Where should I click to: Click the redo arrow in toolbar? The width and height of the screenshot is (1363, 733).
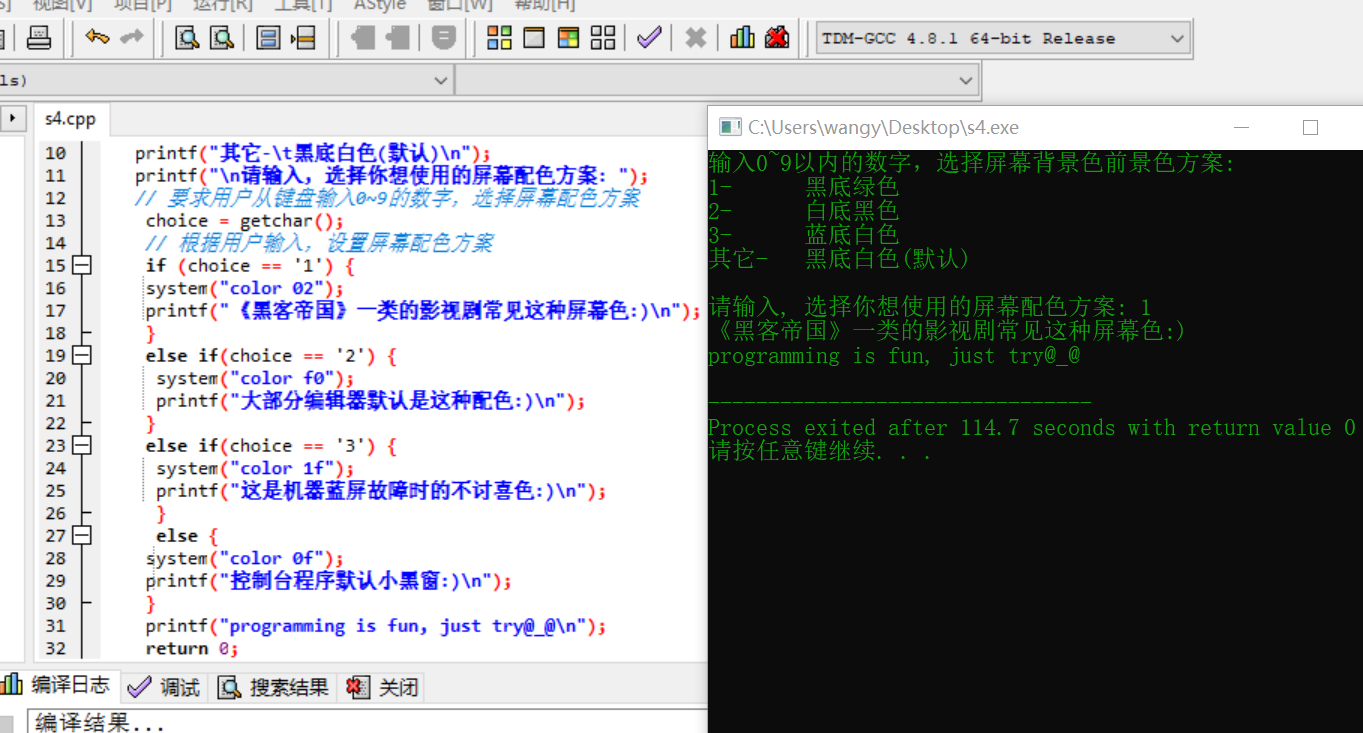pos(131,38)
